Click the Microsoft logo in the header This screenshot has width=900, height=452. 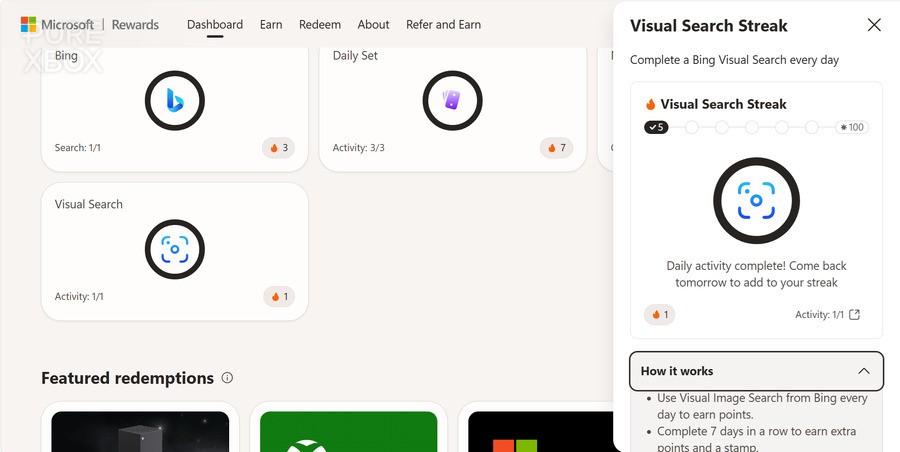[x=29, y=25]
